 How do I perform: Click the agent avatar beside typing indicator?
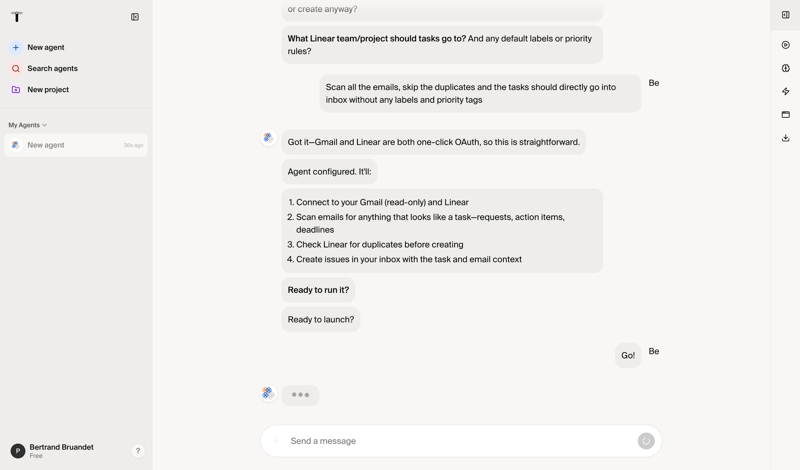pyautogui.click(x=268, y=394)
